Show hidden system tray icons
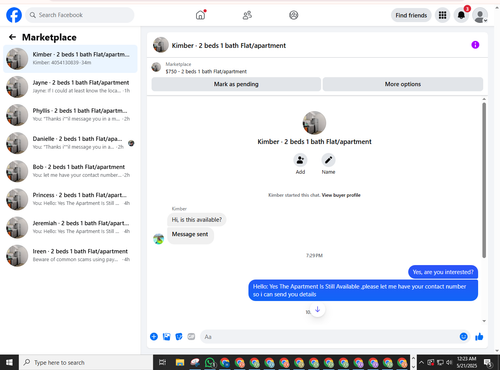Viewport: 500px width, 370px height. pos(421,362)
